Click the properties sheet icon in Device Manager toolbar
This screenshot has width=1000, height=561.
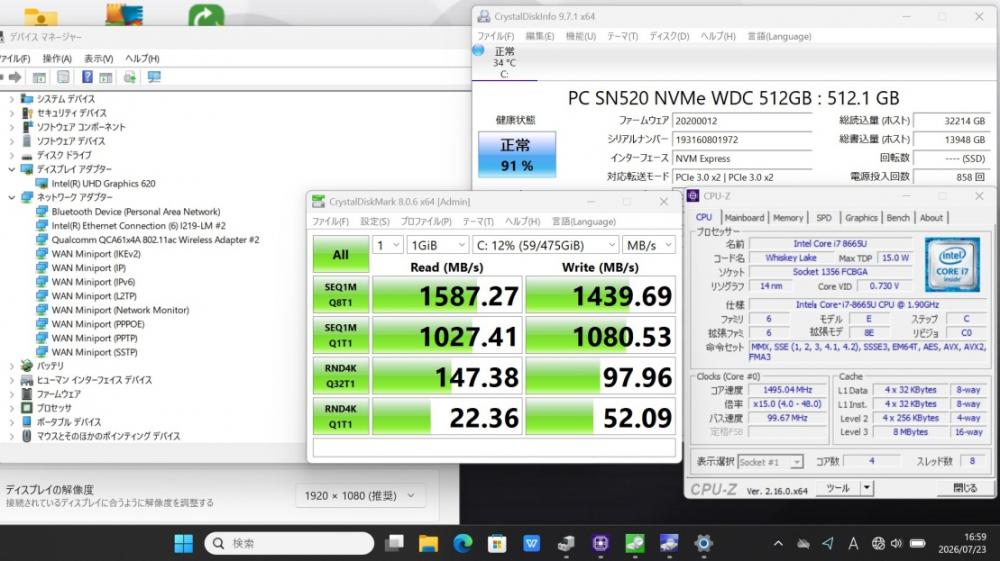click(63, 77)
